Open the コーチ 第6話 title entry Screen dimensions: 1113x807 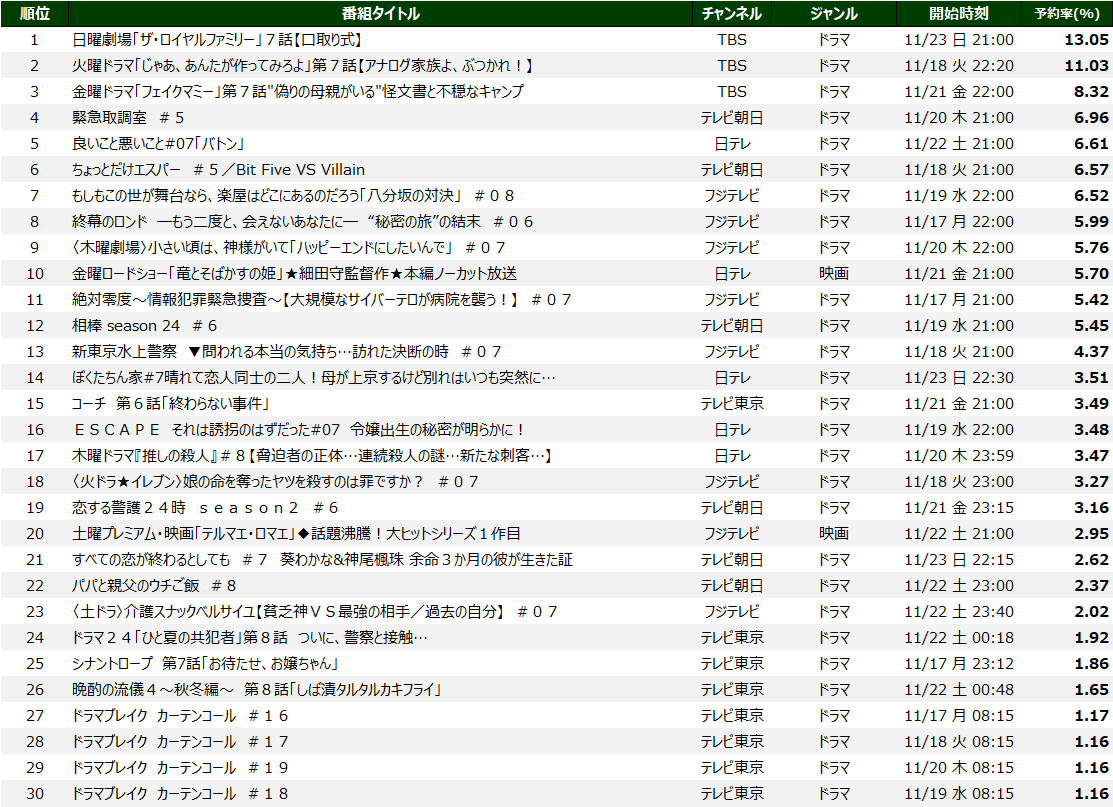[x=172, y=404]
